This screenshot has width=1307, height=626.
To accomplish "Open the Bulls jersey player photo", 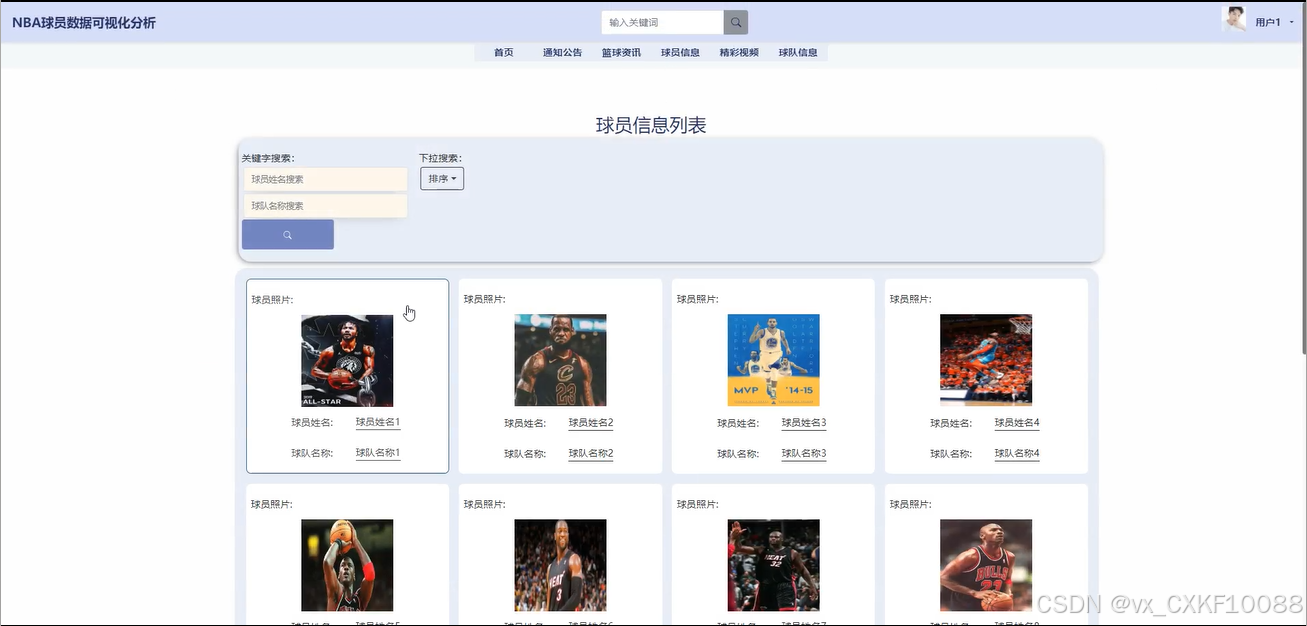I will 986,565.
